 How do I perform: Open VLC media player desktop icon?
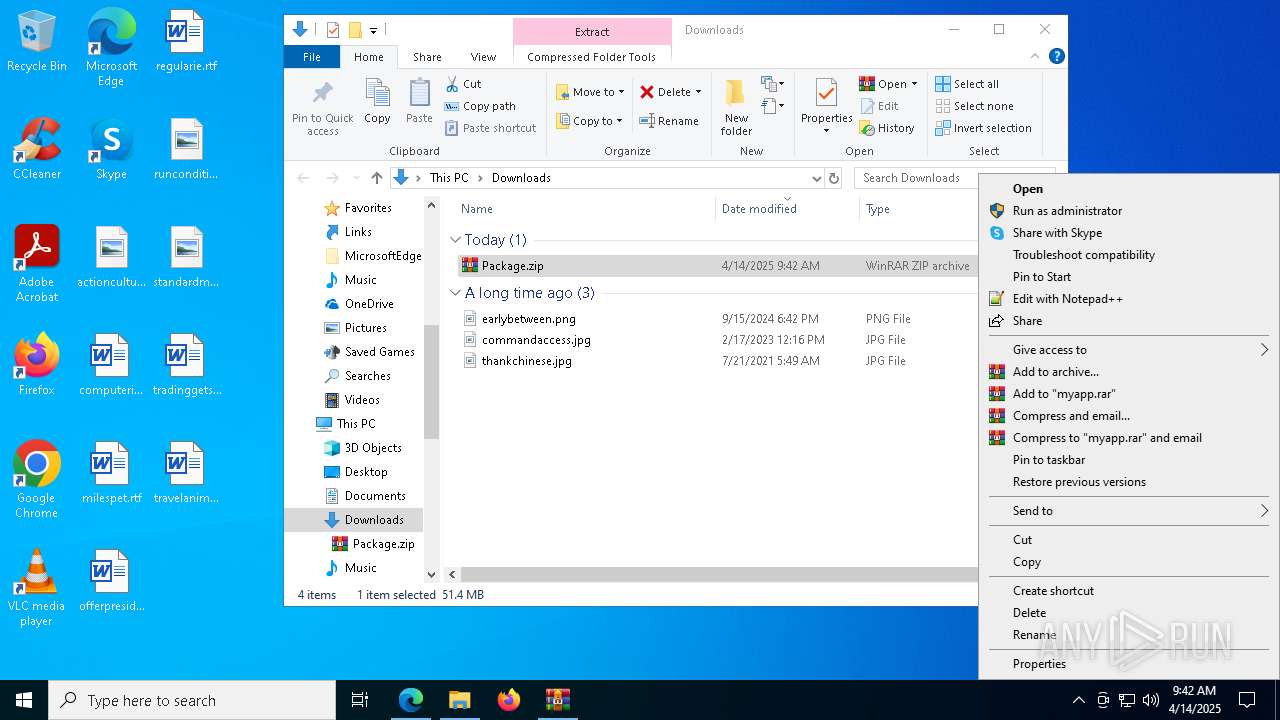(37, 588)
